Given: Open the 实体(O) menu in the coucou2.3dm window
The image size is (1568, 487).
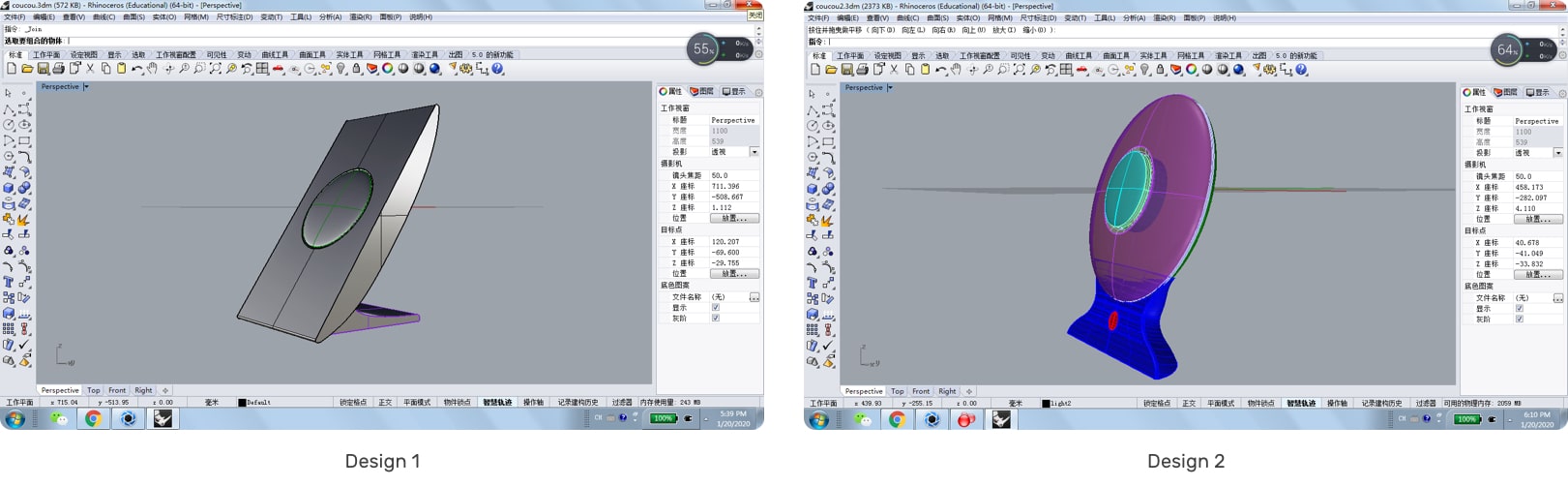Looking at the screenshot, I should (x=967, y=17).
